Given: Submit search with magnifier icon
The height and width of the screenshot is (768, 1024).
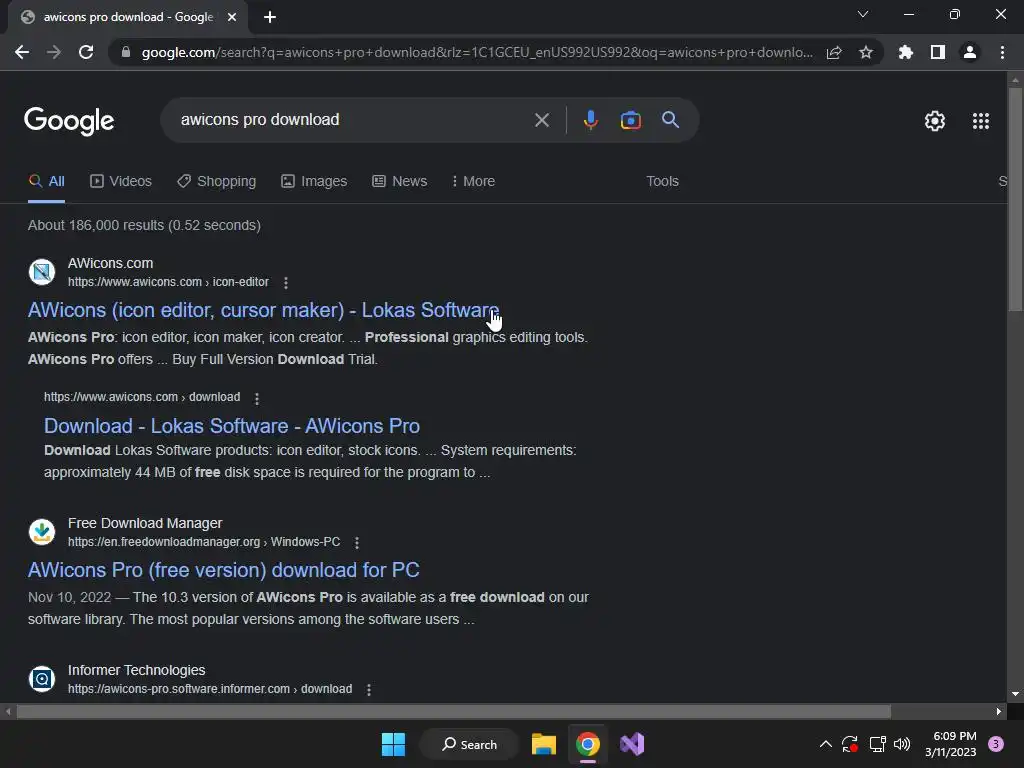Looking at the screenshot, I should click(x=670, y=120).
